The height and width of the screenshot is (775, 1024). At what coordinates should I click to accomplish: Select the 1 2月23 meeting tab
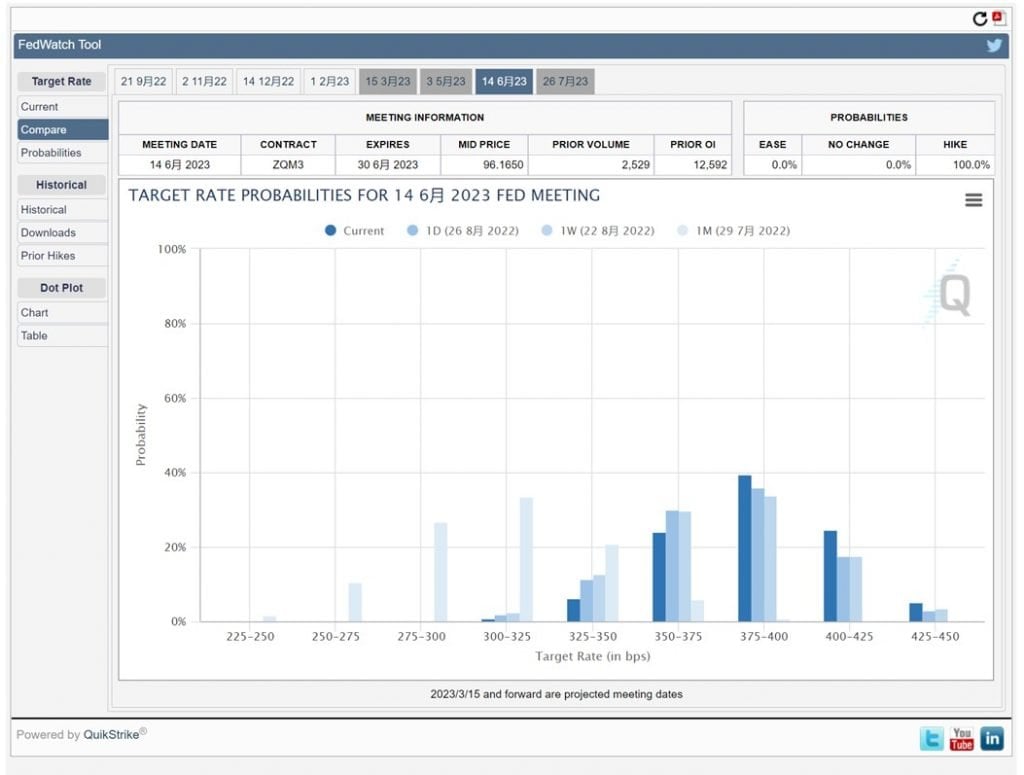330,82
